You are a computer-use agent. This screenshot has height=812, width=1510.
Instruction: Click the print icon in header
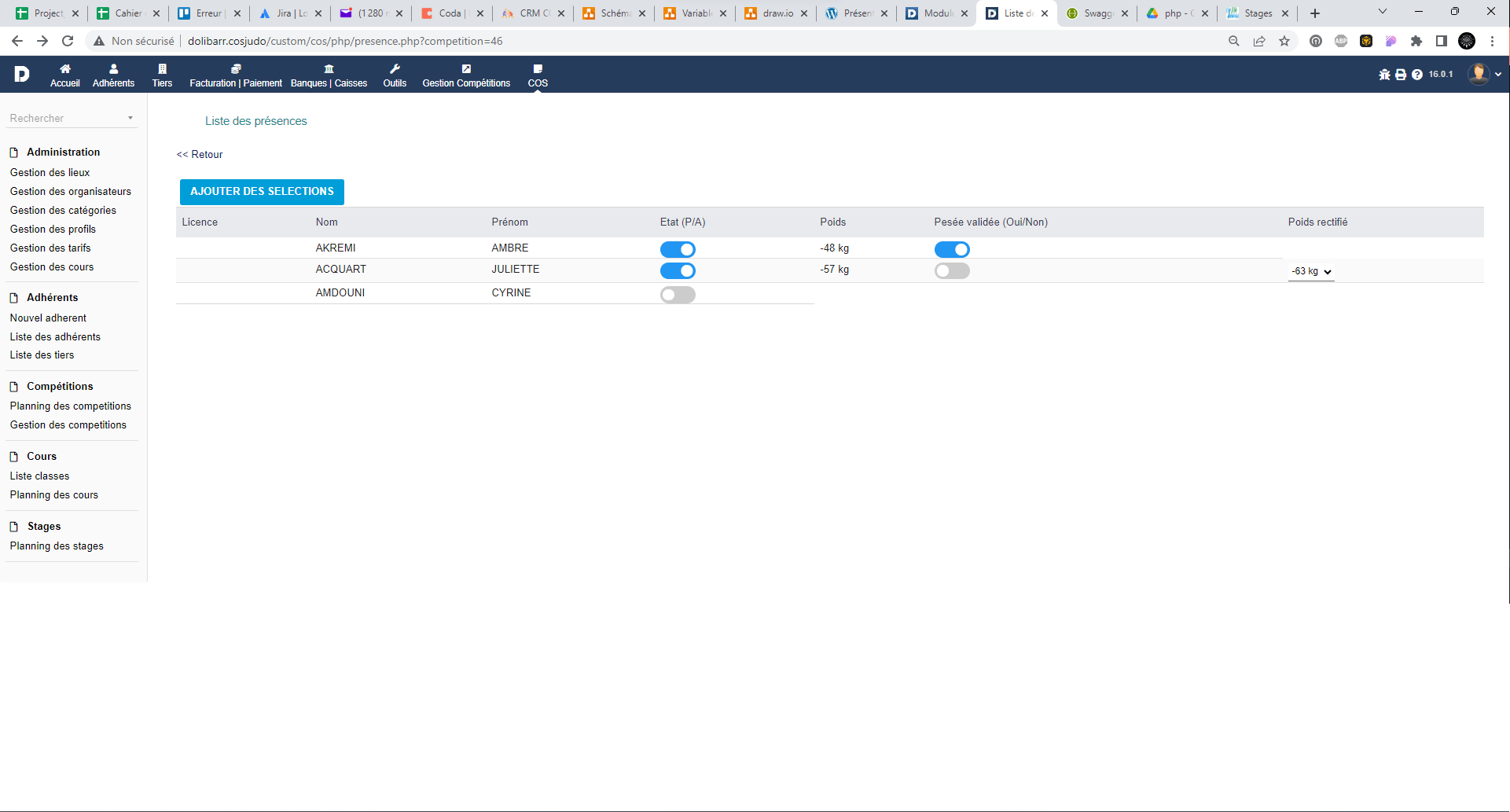(x=1401, y=75)
